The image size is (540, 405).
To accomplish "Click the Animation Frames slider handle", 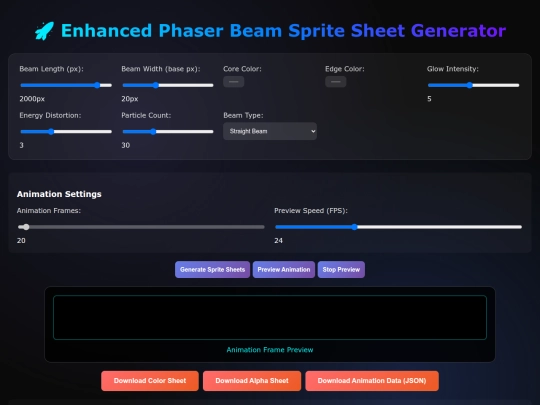I will (x=26, y=227).
